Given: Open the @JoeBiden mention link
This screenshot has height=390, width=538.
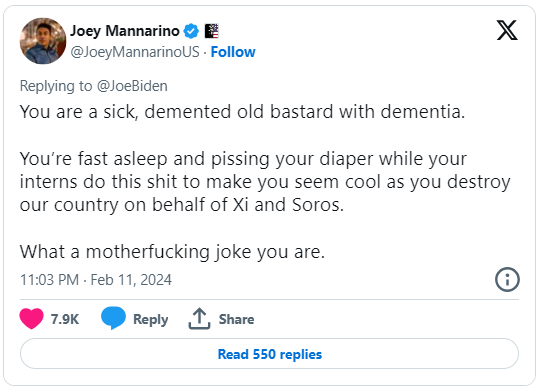Looking at the screenshot, I should click(x=132, y=86).
